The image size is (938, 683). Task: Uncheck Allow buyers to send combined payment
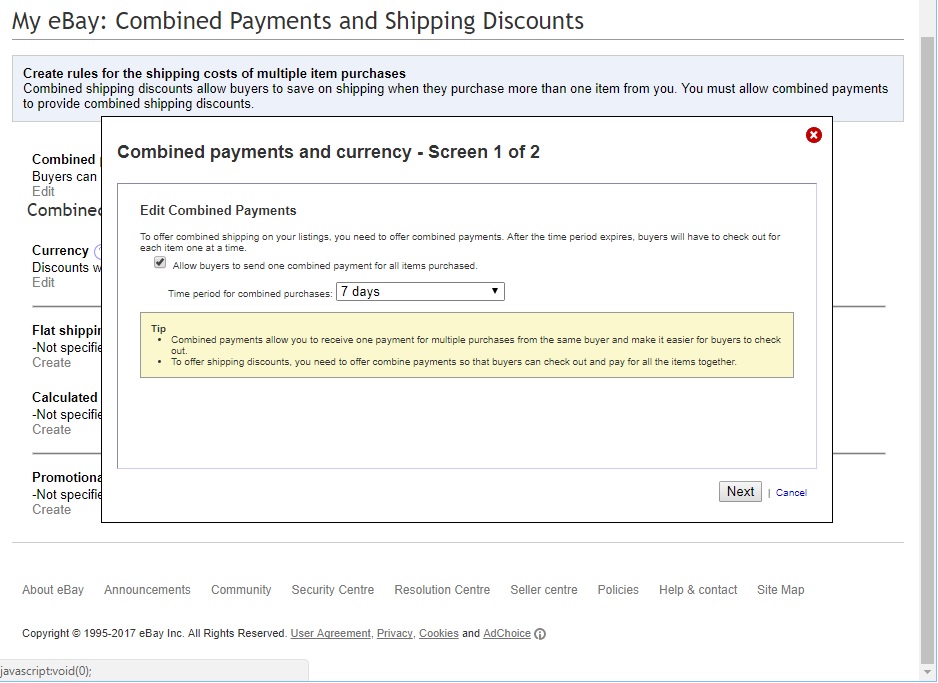point(160,263)
